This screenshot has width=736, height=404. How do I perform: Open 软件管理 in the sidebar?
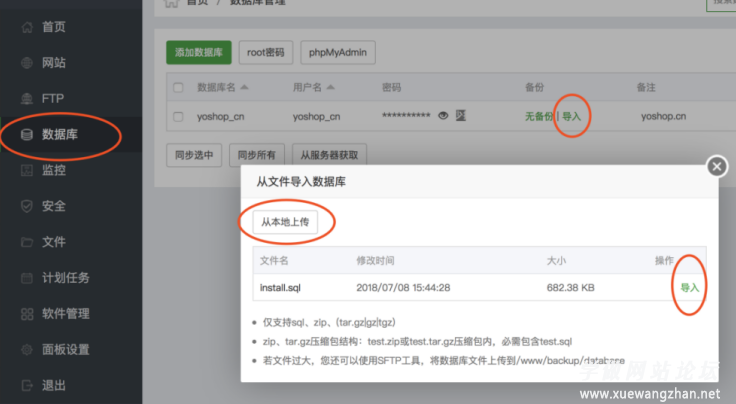coord(66,314)
